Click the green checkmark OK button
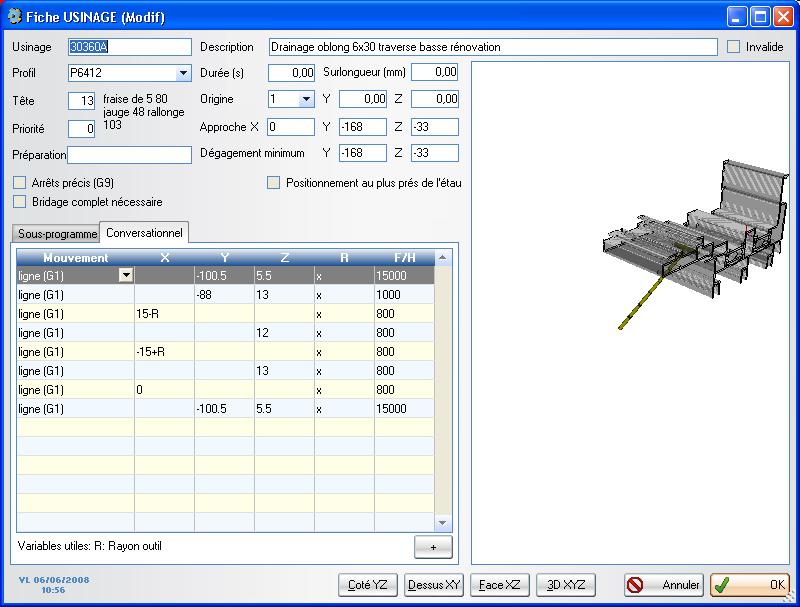Screen dimensions: 800x607 pyautogui.click(x=749, y=585)
